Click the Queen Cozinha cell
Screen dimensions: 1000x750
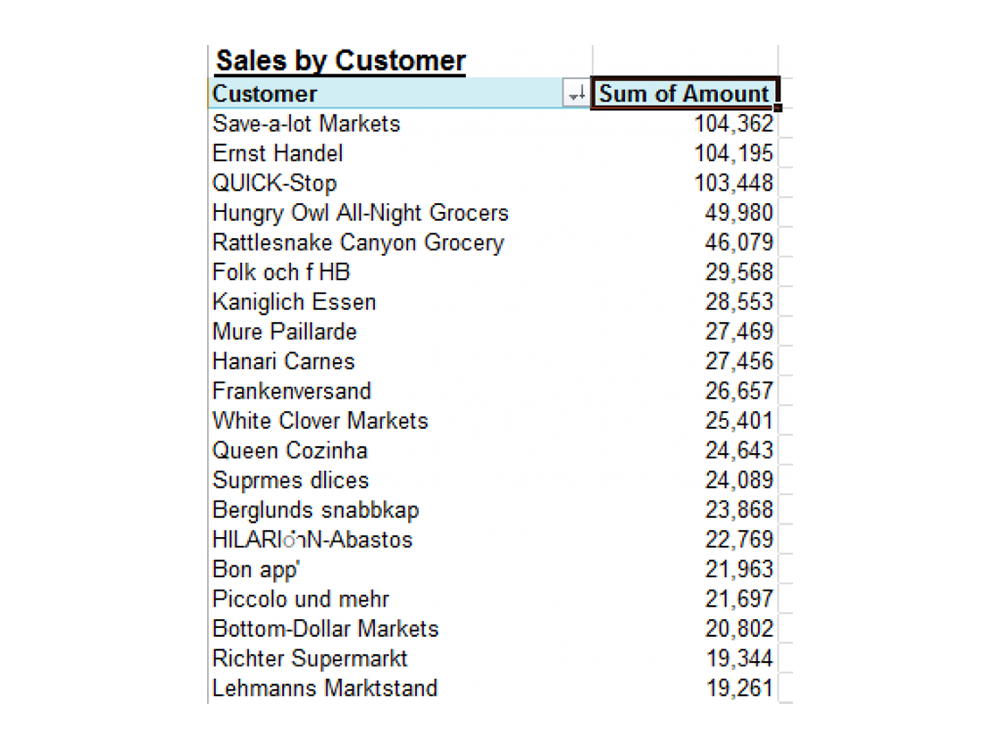pyautogui.click(x=290, y=451)
